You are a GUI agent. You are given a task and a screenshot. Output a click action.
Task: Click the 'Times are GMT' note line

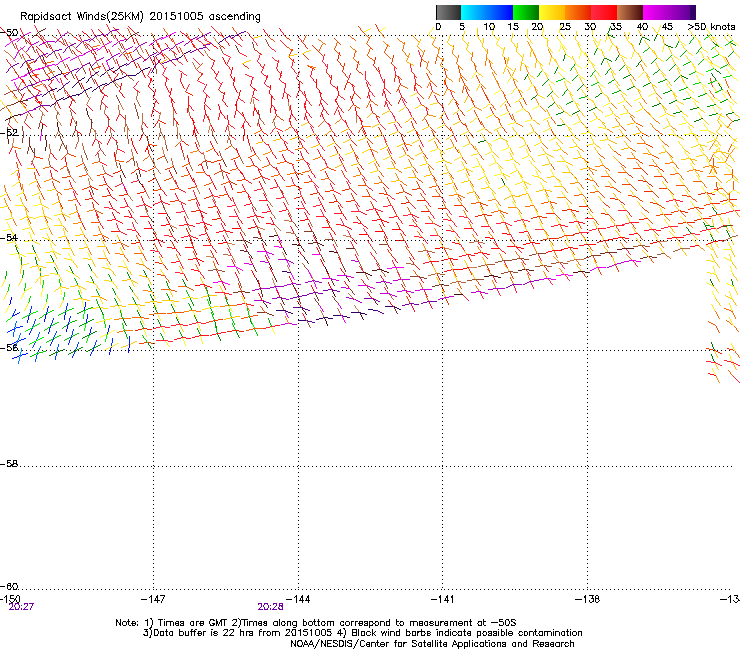tap(316, 623)
